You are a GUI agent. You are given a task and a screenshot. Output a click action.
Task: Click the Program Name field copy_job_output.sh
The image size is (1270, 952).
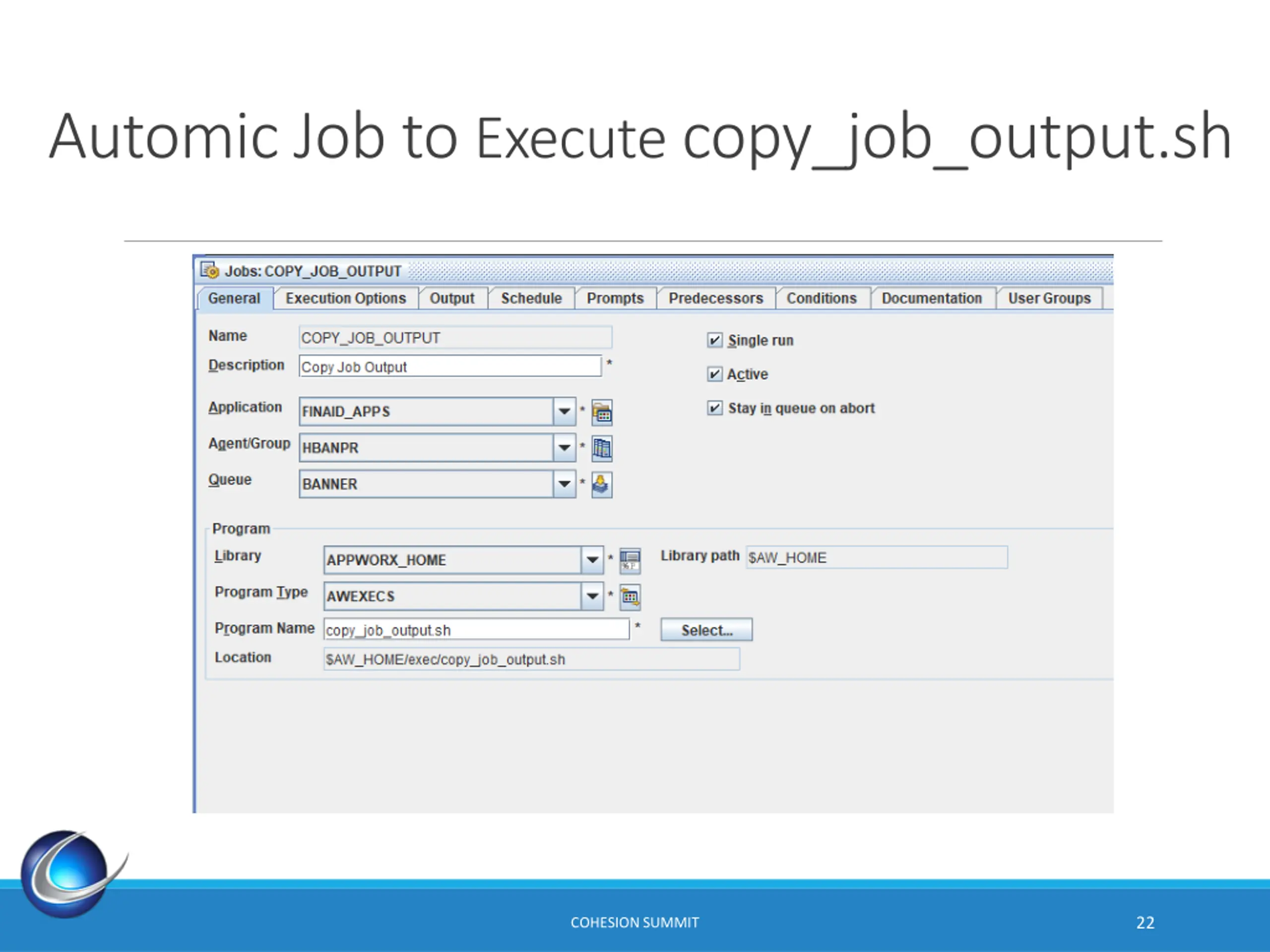pyautogui.click(x=477, y=630)
